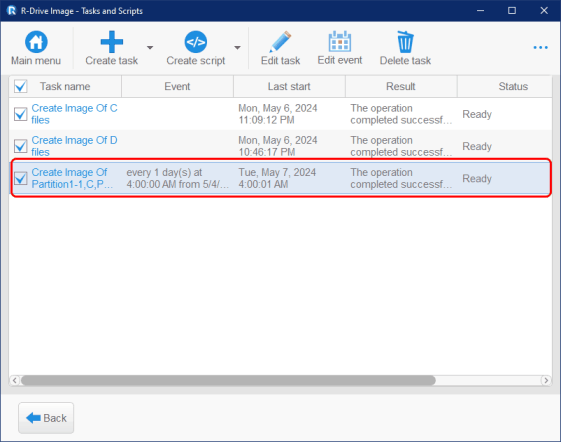Uncheck the Create Image Of D files checkbox
Screen dimensions: 561x442
[x=20, y=146]
